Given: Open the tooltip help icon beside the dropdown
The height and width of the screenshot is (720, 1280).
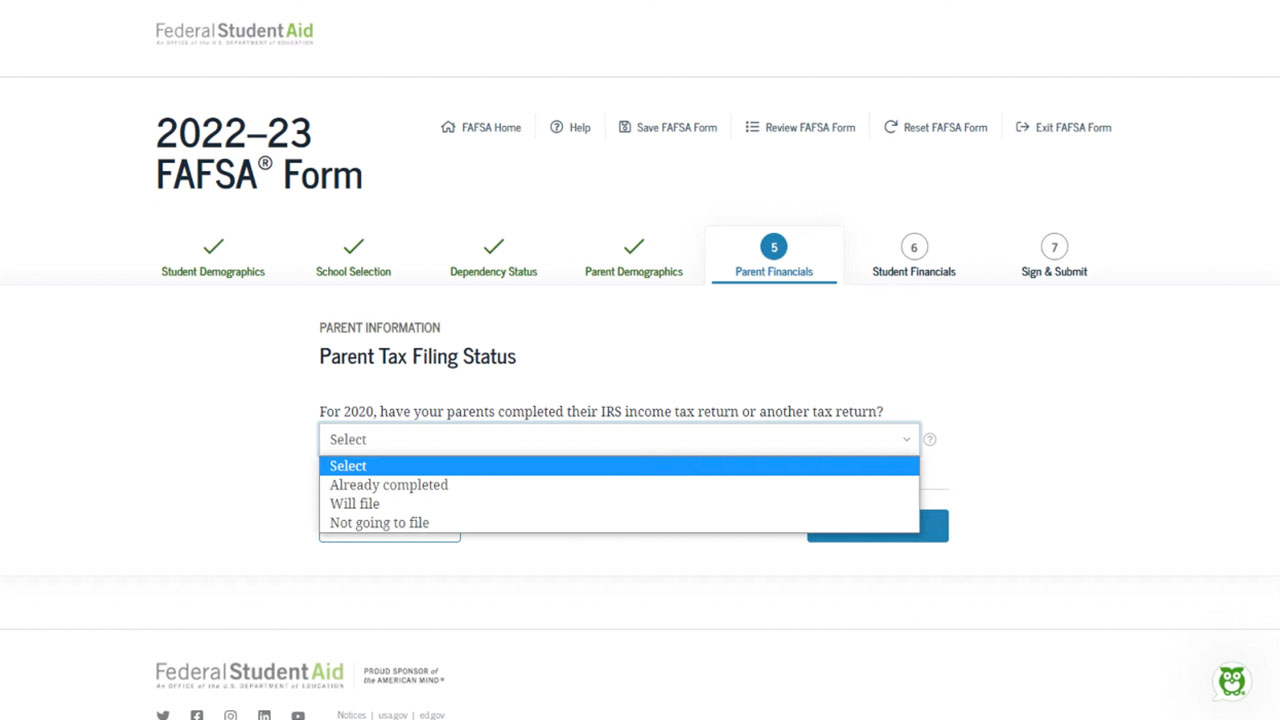Looking at the screenshot, I should click(x=929, y=439).
